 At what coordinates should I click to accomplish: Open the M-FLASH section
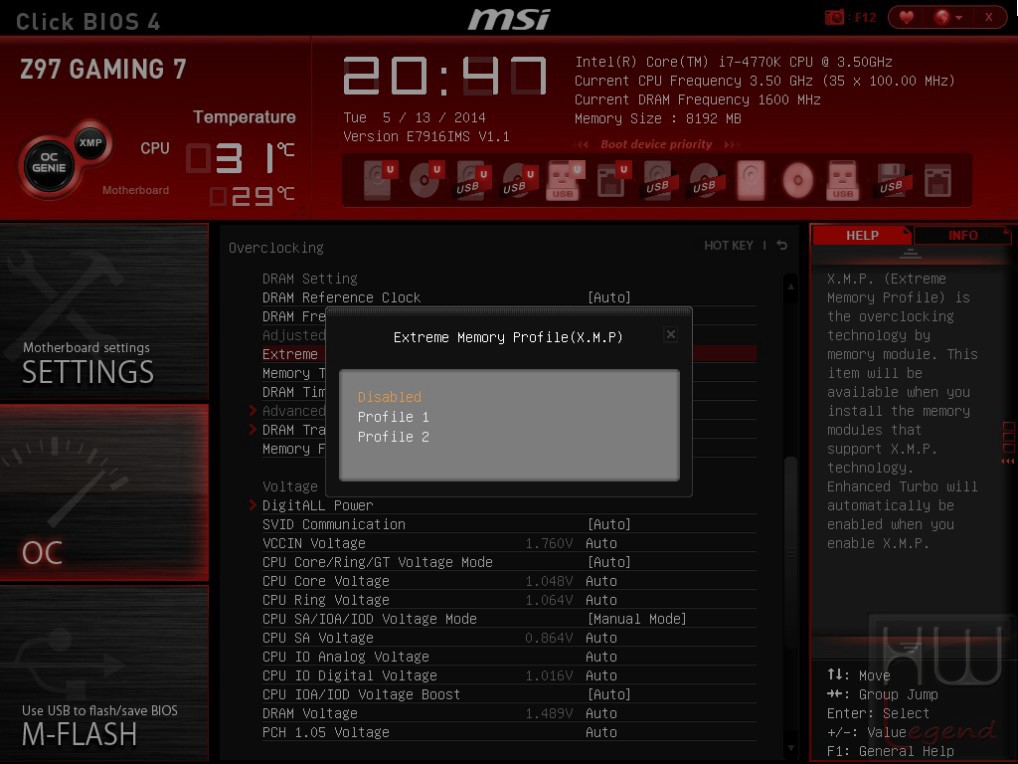[104, 673]
